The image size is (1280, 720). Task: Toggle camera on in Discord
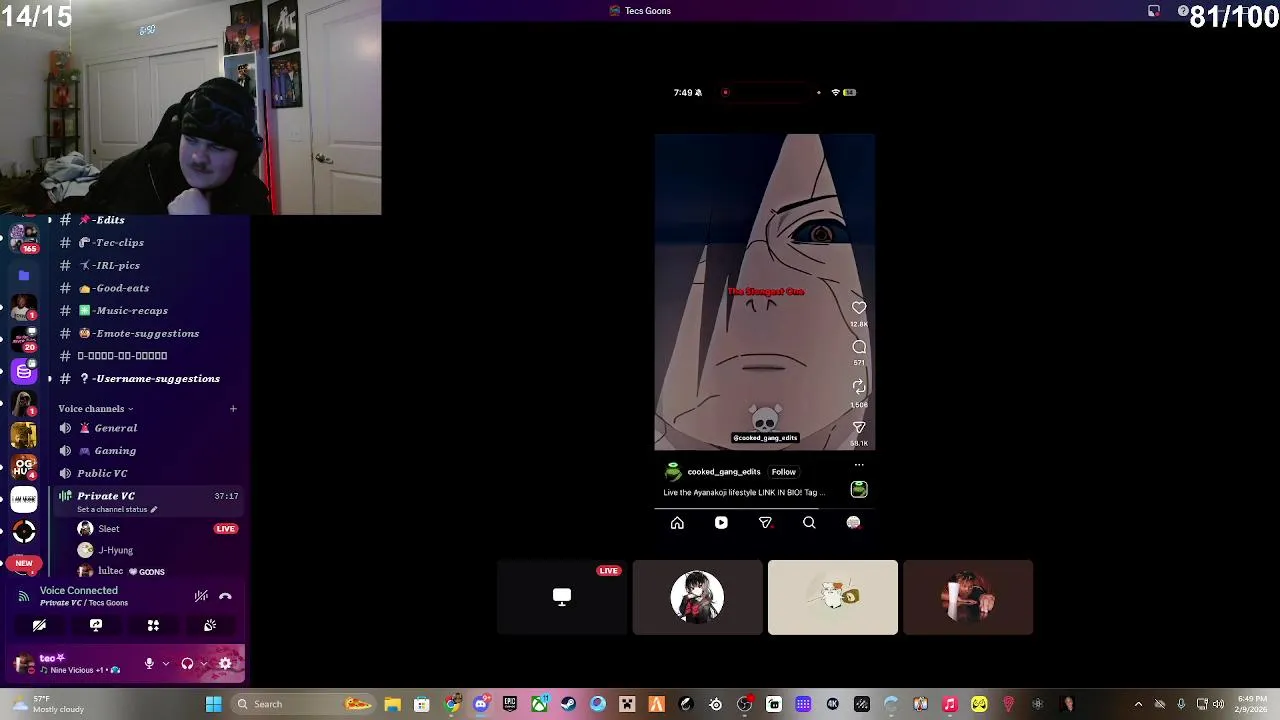click(39, 625)
